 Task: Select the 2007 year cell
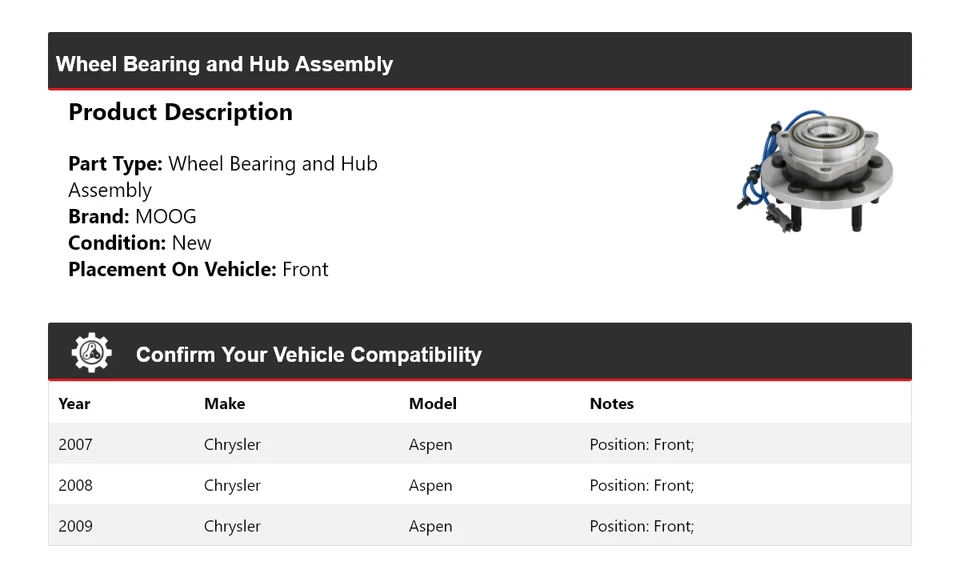tap(75, 445)
